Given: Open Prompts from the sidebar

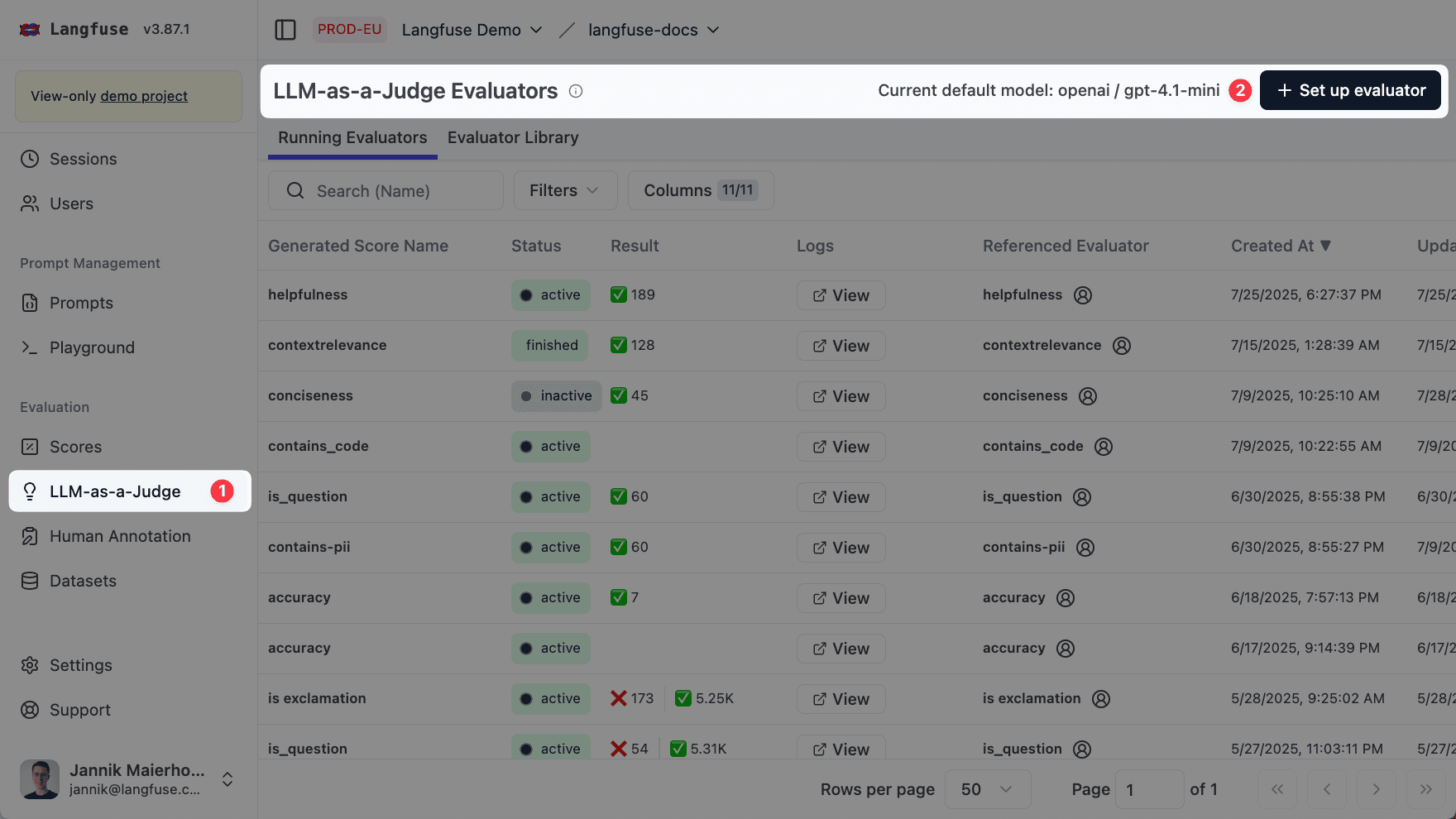Looking at the screenshot, I should (x=30, y=303).
